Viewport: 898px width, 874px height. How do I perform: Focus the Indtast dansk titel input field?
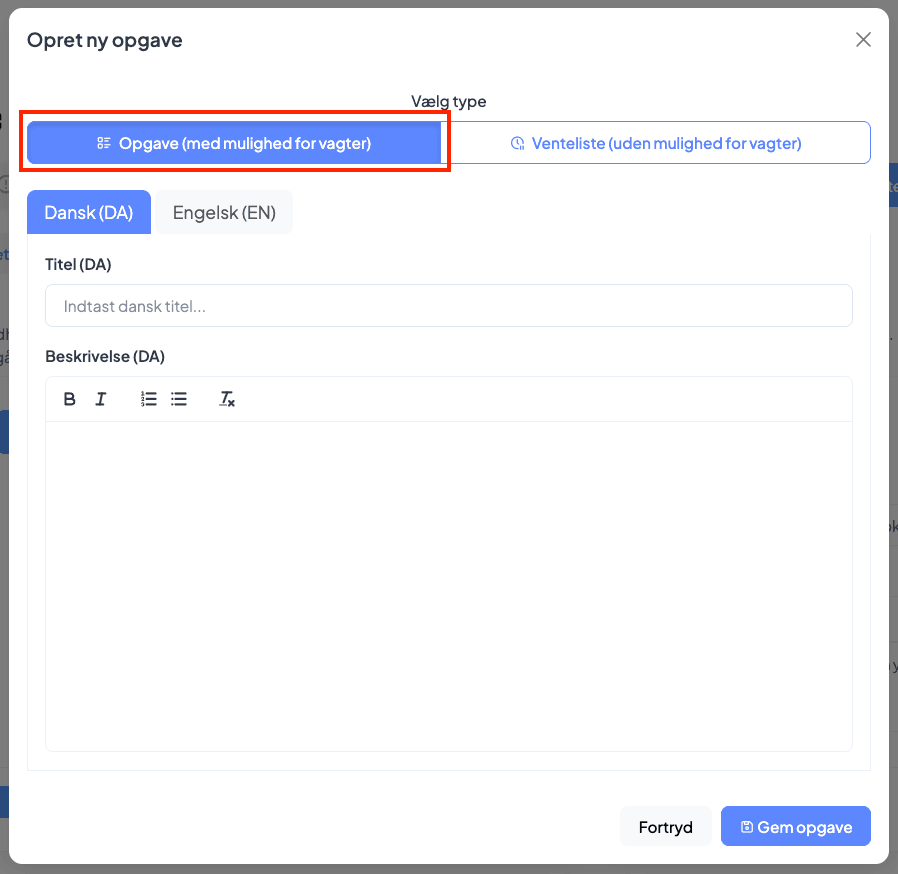point(448,305)
